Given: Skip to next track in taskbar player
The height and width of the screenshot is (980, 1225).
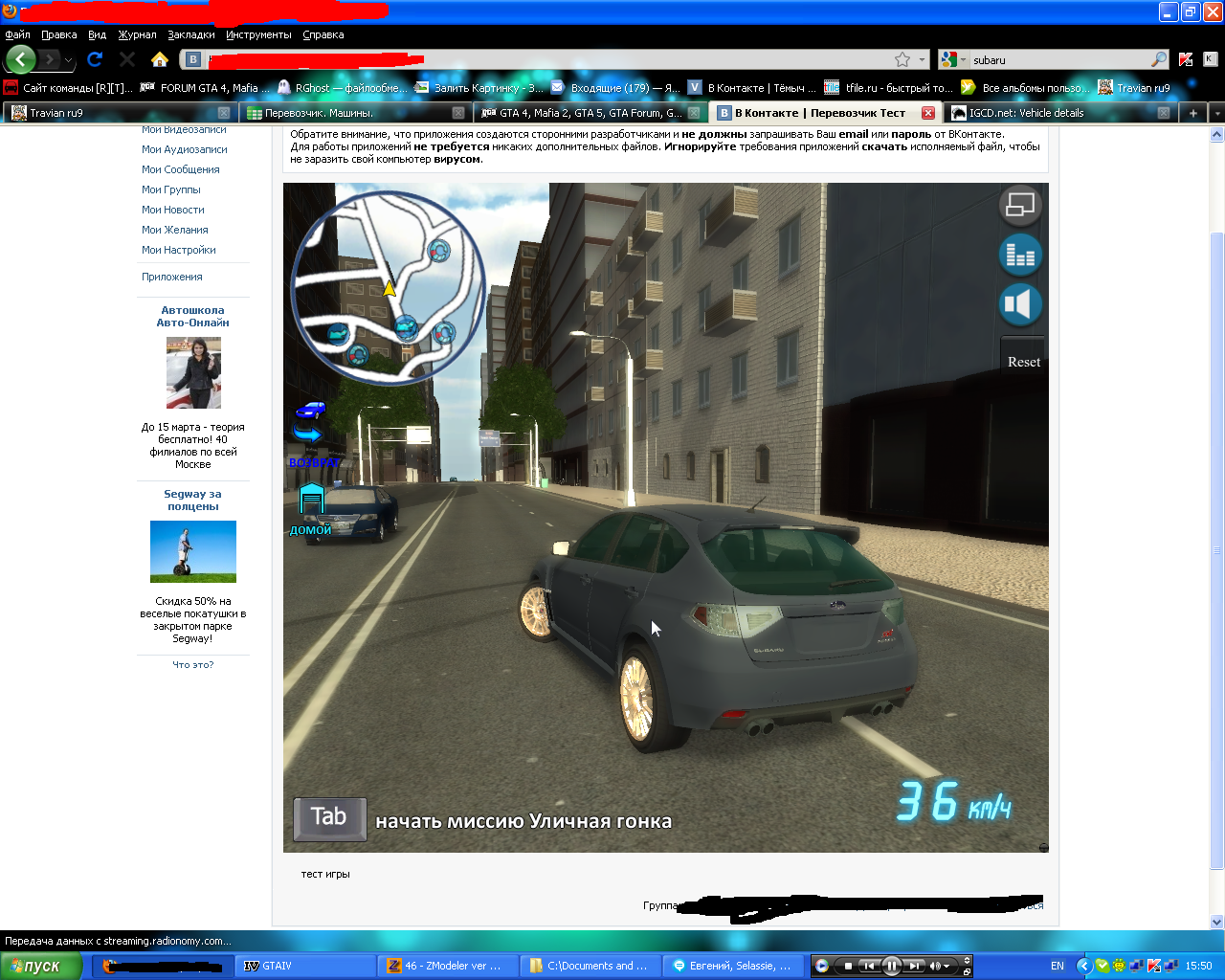Looking at the screenshot, I should 915,966.
